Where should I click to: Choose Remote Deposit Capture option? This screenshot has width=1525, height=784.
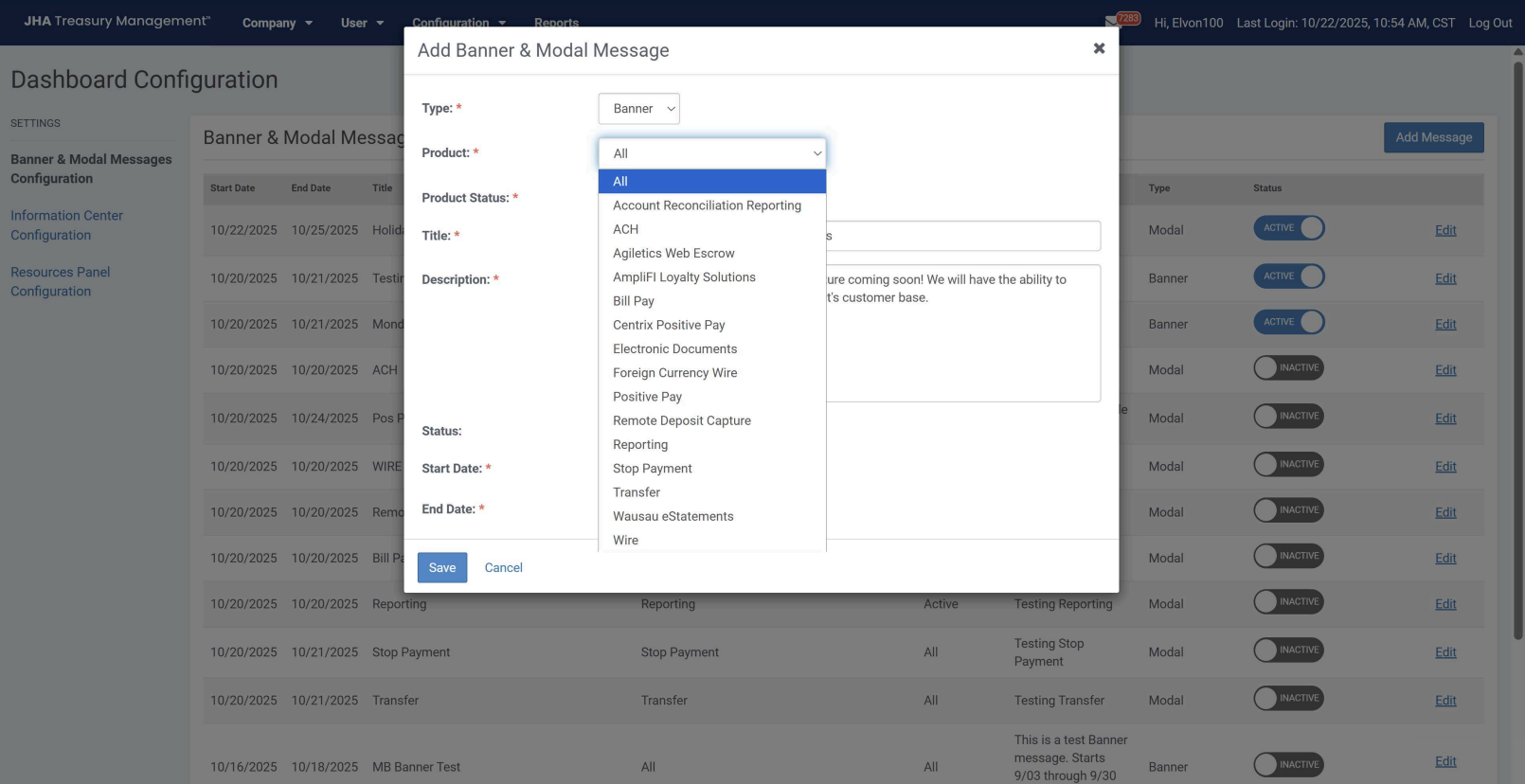point(681,420)
